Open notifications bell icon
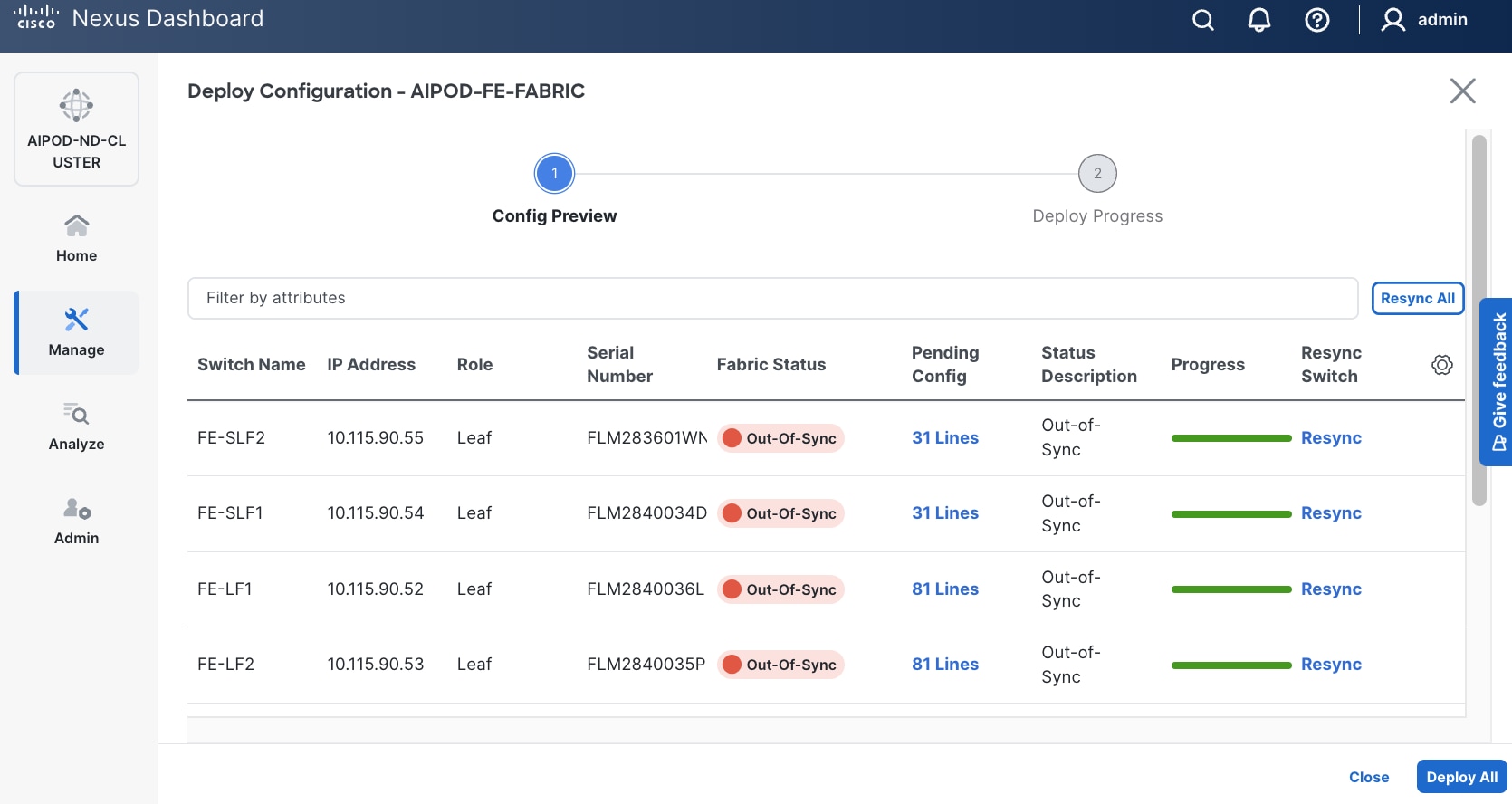The height and width of the screenshot is (804, 1512). click(x=1258, y=20)
